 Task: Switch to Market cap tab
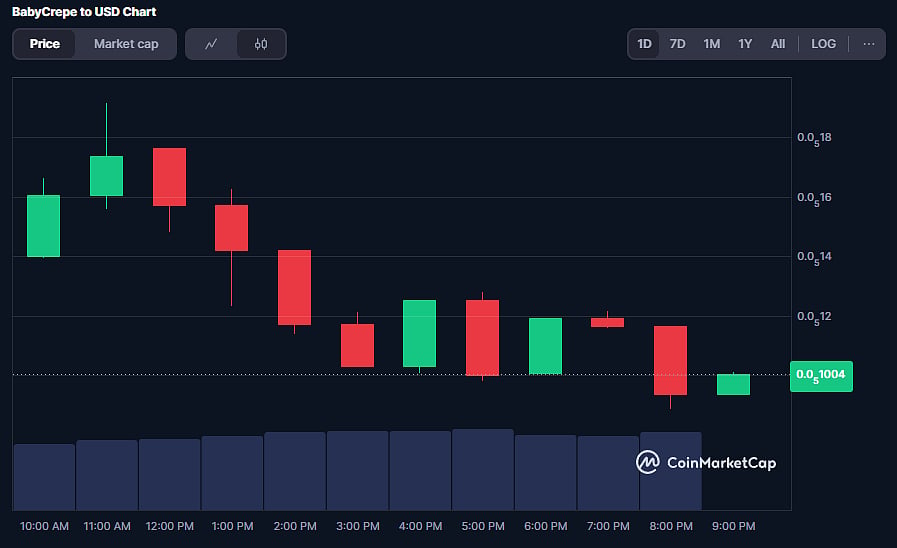tap(126, 44)
